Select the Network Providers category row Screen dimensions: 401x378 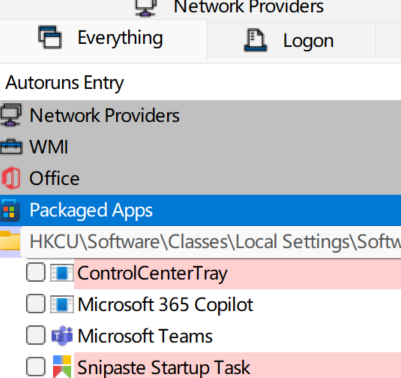(200, 115)
